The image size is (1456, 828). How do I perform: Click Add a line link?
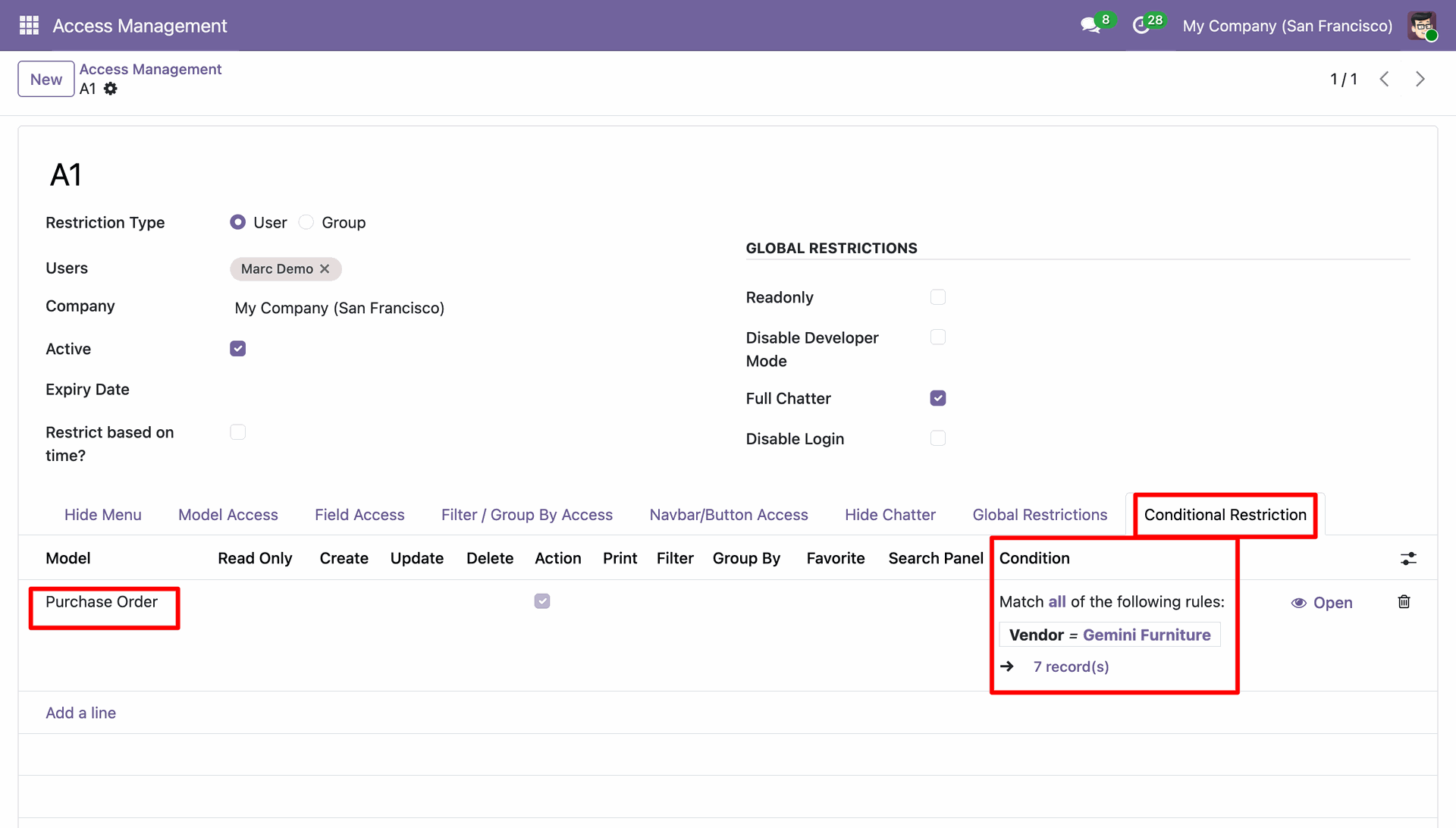[x=80, y=713]
